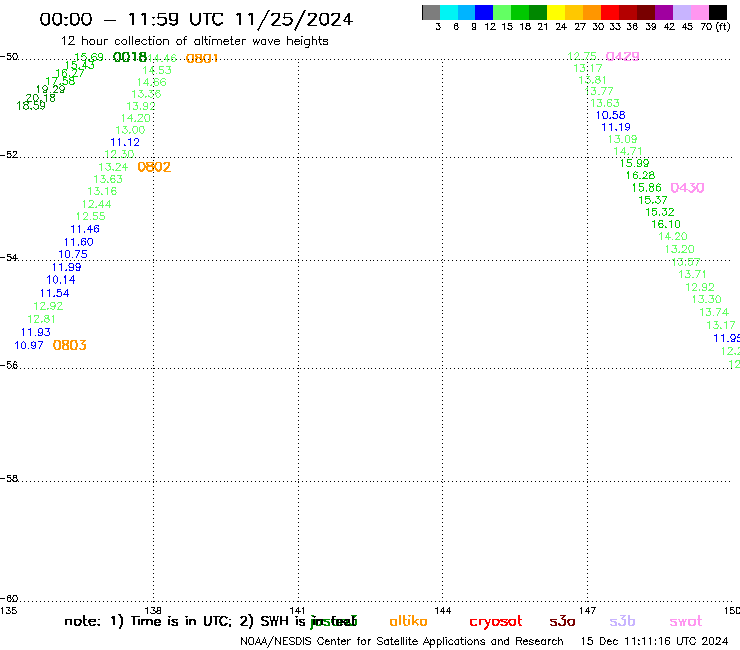Click the green value 16.10
Image resolution: width=740 pixels, height=650 pixels.
666,224
